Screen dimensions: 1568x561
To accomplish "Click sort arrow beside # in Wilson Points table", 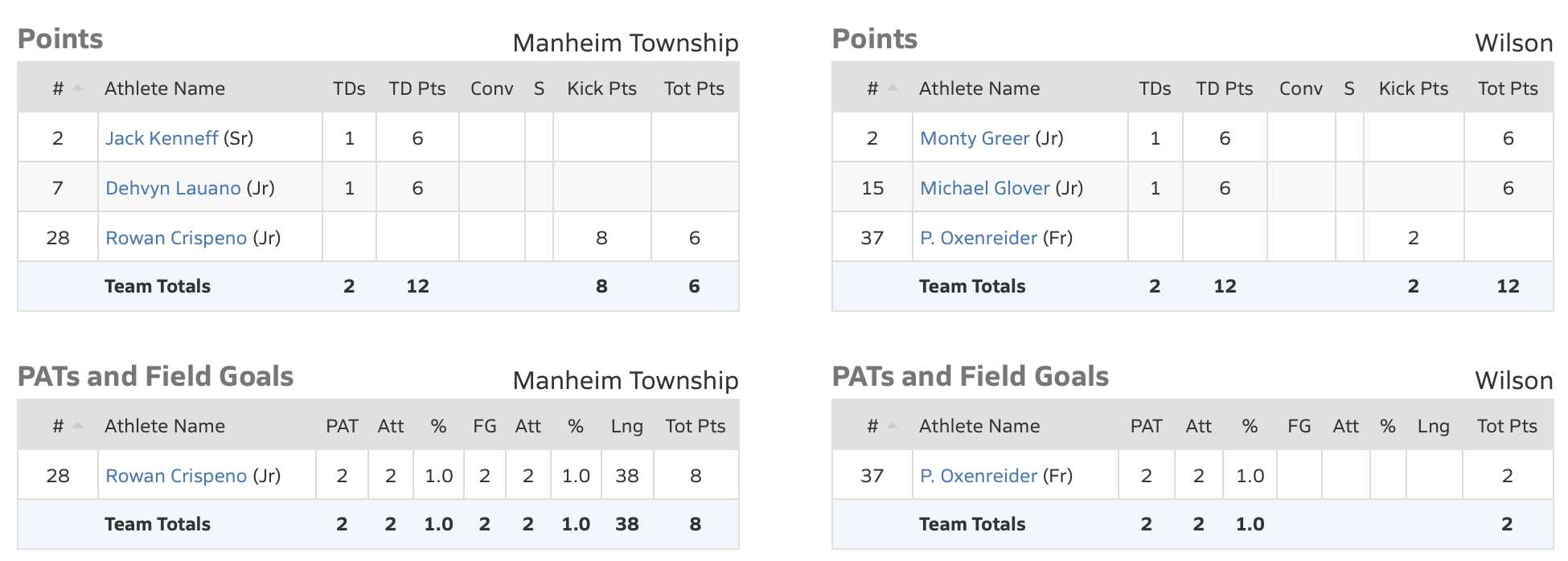I will pyautogui.click(x=893, y=88).
